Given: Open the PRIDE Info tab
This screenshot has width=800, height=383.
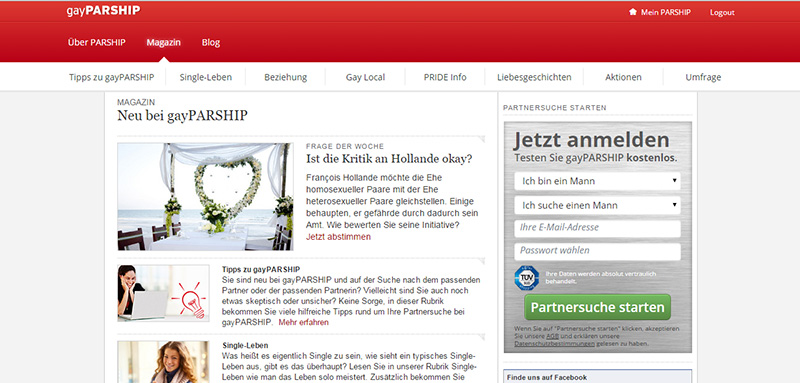Looking at the screenshot, I should point(445,78).
